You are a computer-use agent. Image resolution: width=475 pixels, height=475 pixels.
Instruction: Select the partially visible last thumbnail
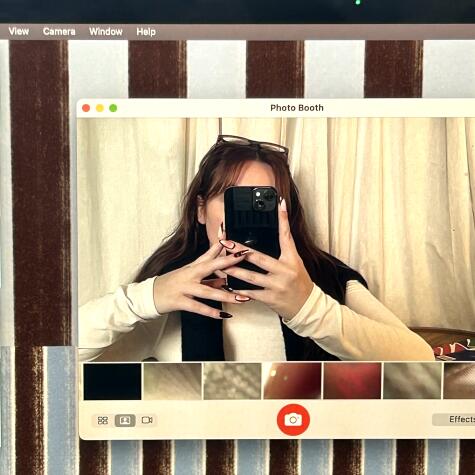coord(459,381)
